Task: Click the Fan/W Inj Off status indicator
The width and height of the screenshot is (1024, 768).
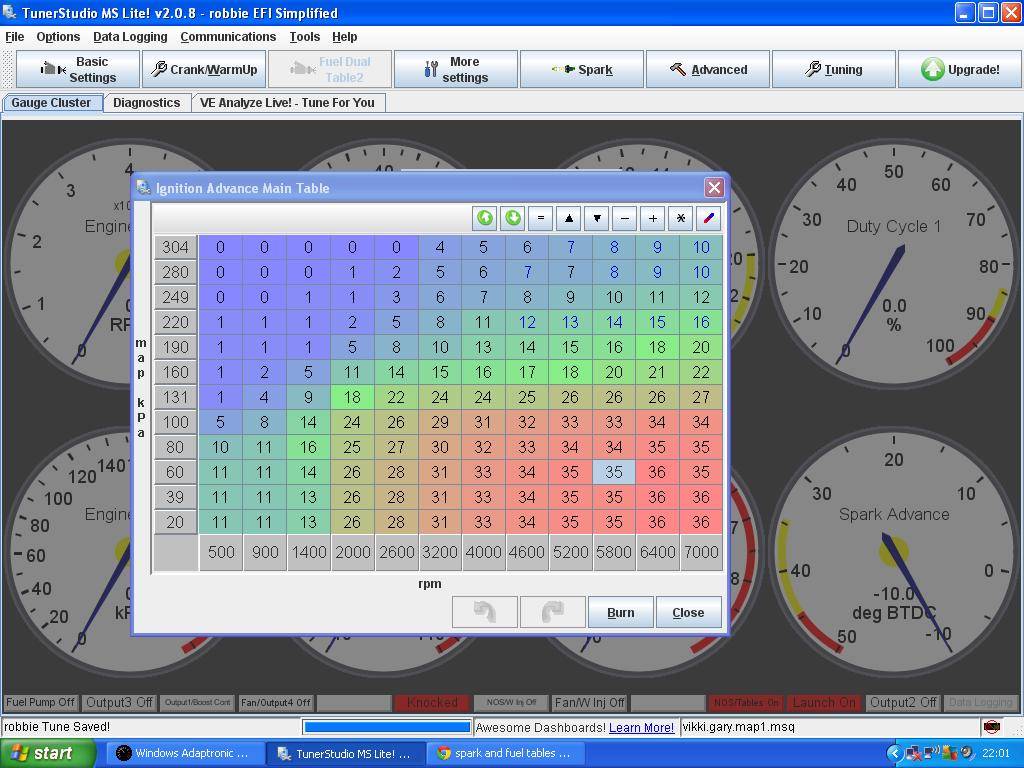Action: pyautogui.click(x=589, y=702)
